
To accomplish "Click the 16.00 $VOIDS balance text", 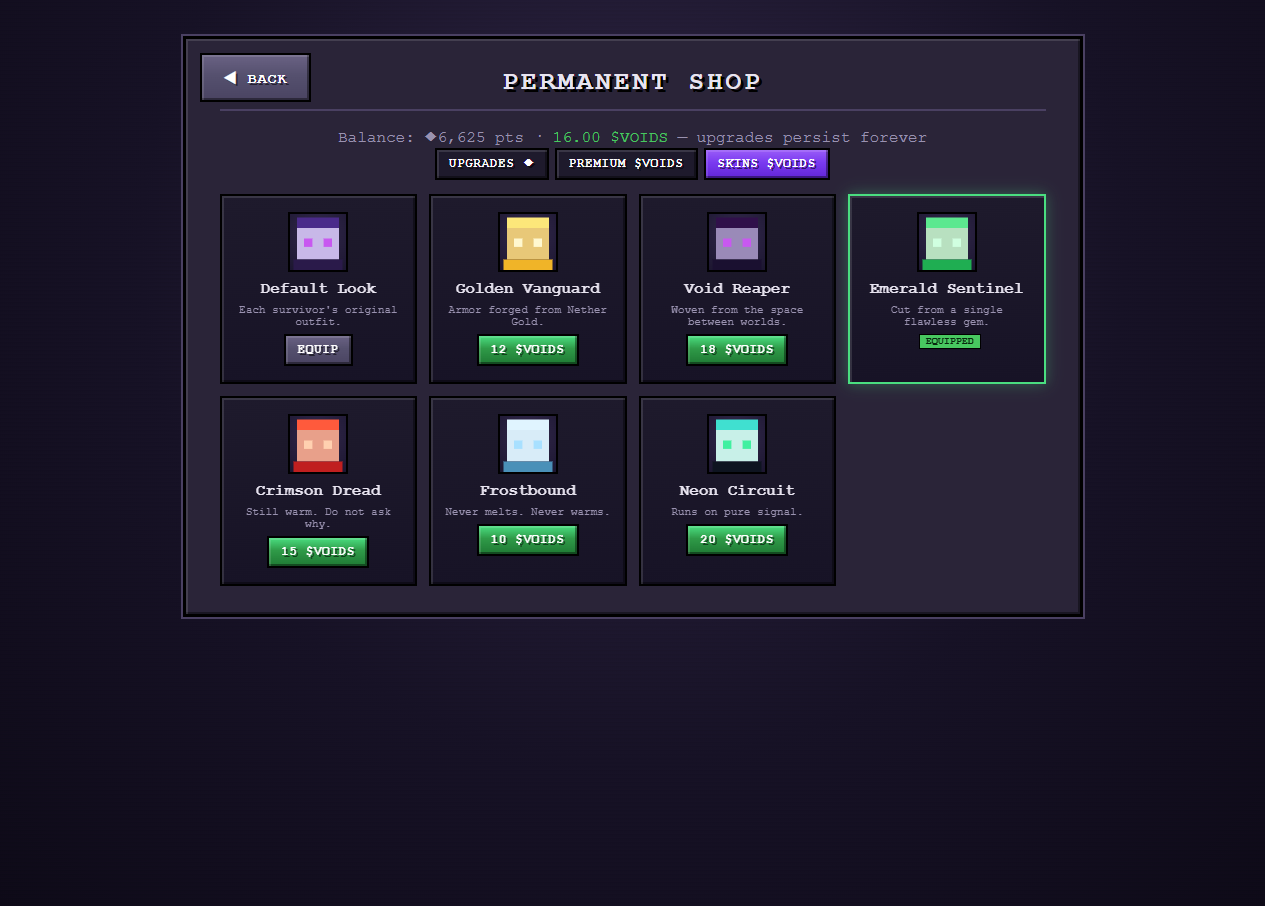I will point(610,138).
